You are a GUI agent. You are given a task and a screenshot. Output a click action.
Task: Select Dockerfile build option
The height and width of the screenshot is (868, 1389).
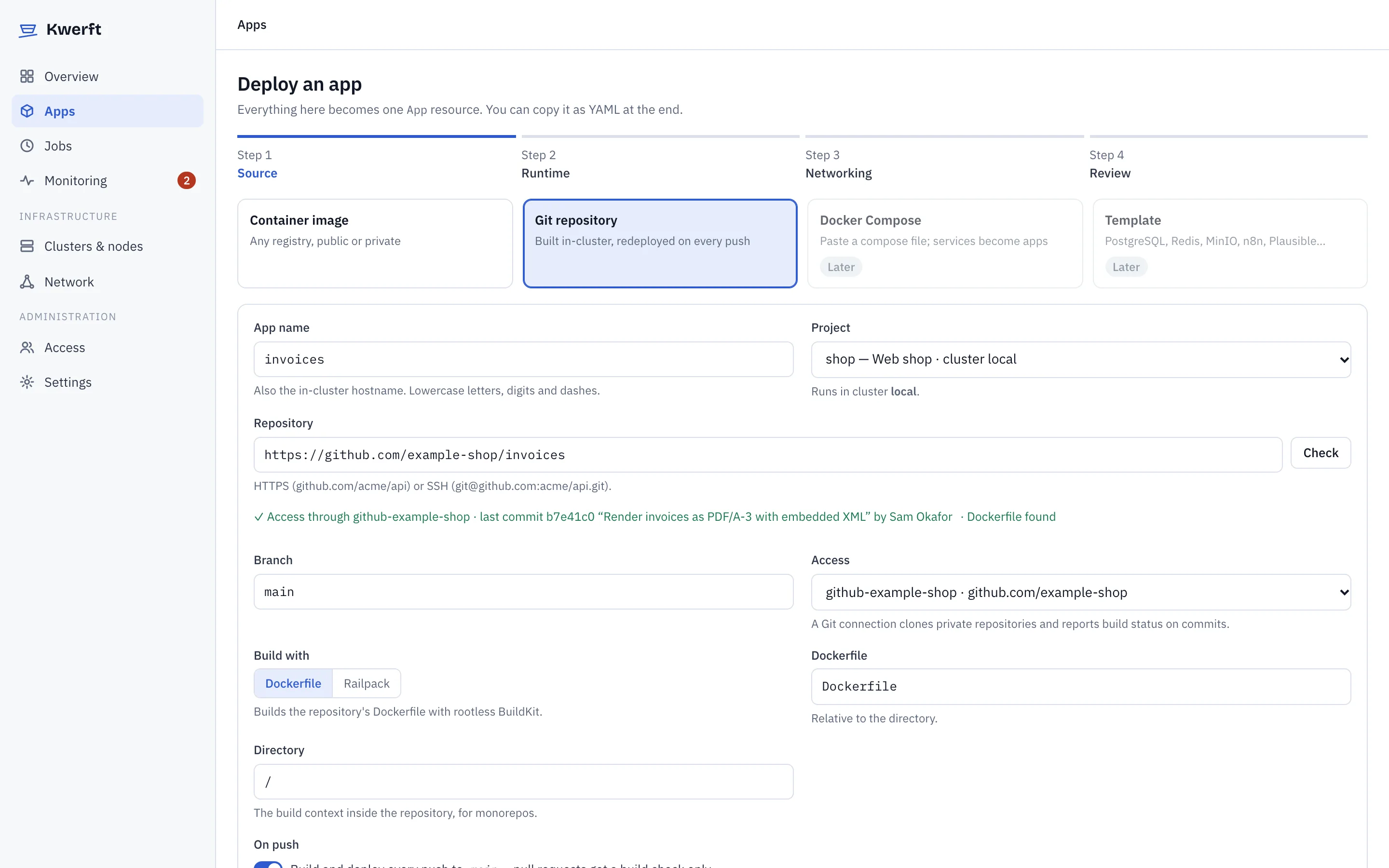coord(293,683)
